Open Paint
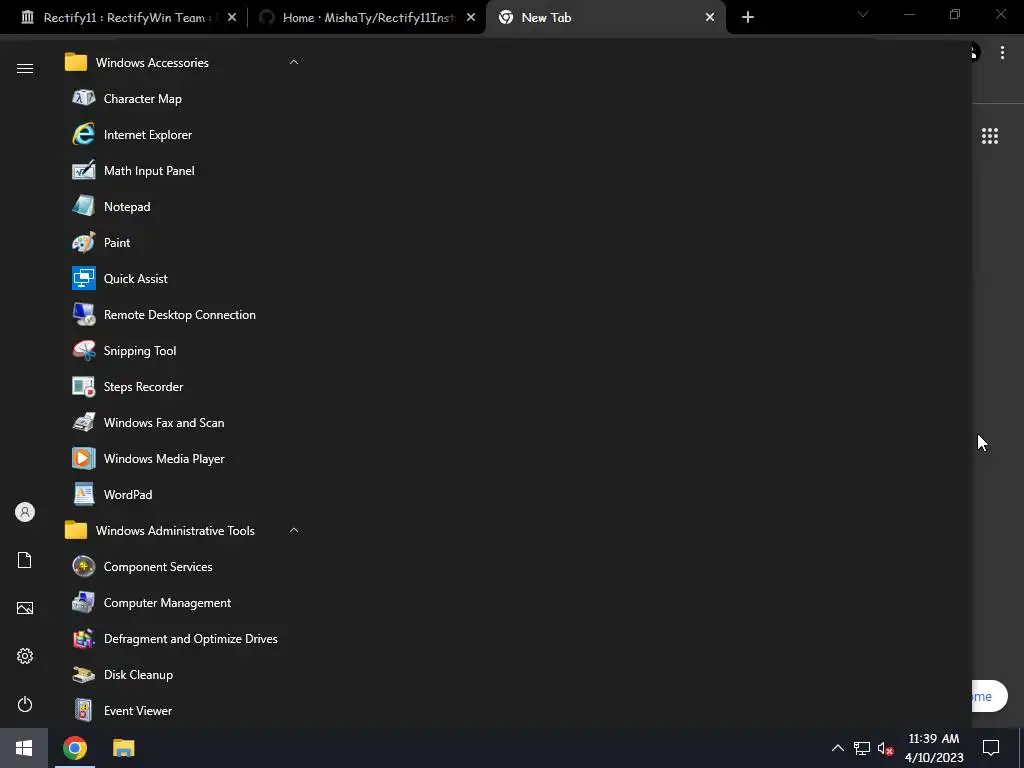This screenshot has height=768, width=1024. click(183, 242)
